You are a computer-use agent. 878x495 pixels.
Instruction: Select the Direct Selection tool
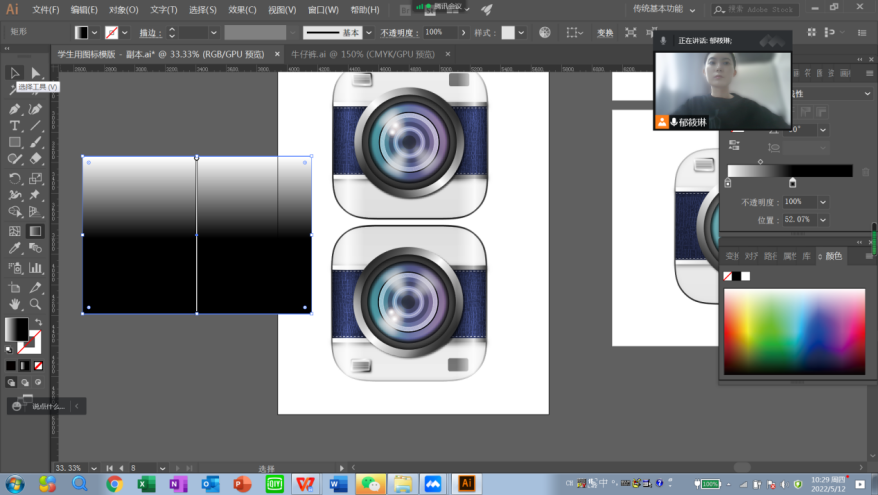pos(36,73)
